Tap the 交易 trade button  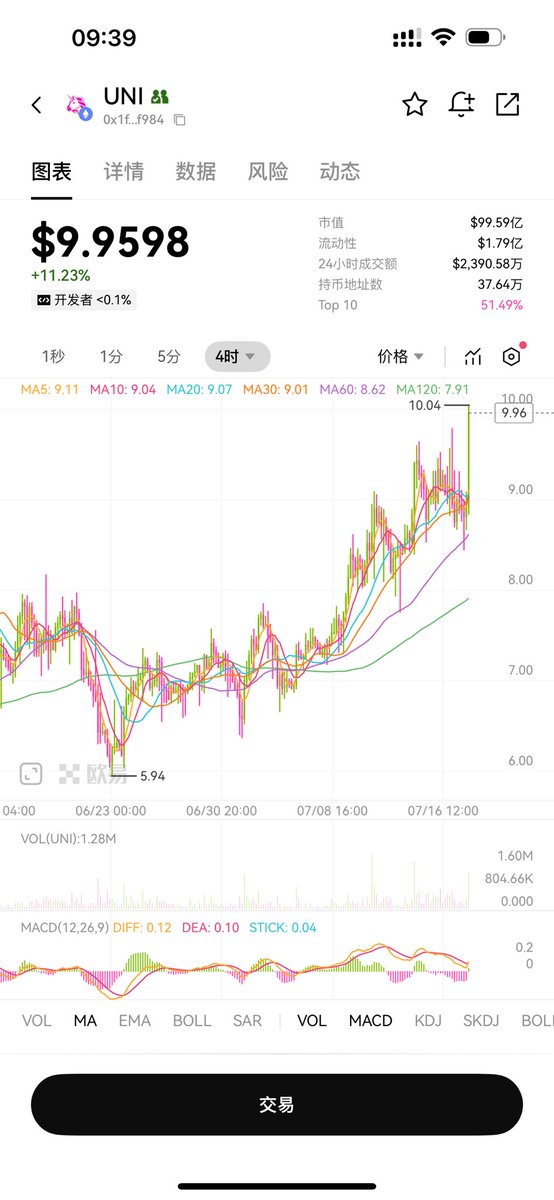coord(277,1105)
